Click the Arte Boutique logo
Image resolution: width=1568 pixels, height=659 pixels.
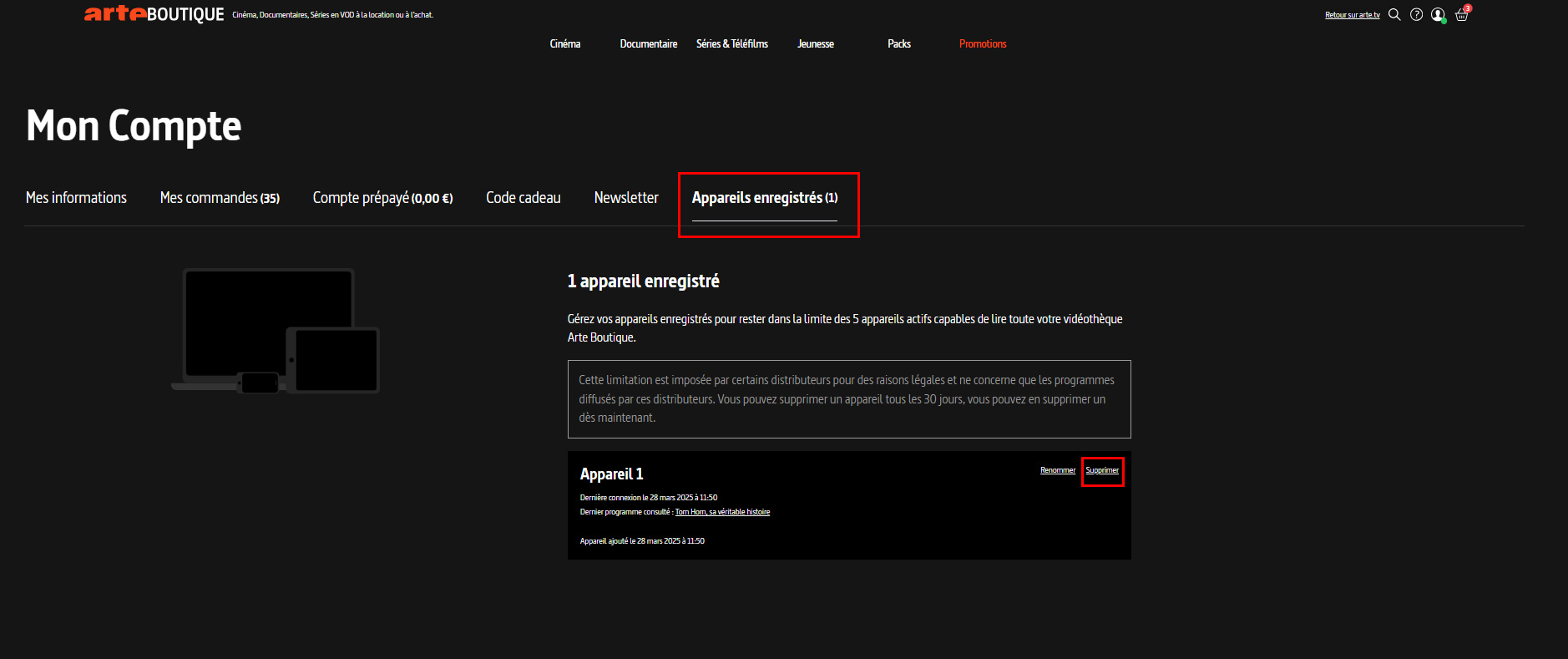154,14
